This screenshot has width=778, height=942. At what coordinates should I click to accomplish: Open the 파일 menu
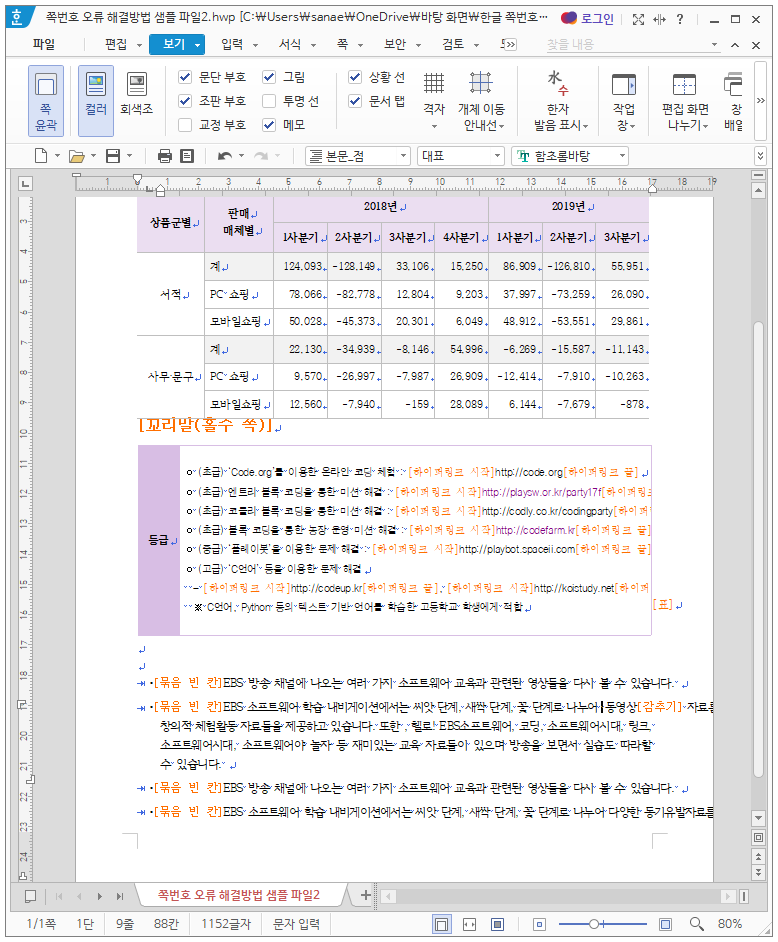tap(44, 44)
